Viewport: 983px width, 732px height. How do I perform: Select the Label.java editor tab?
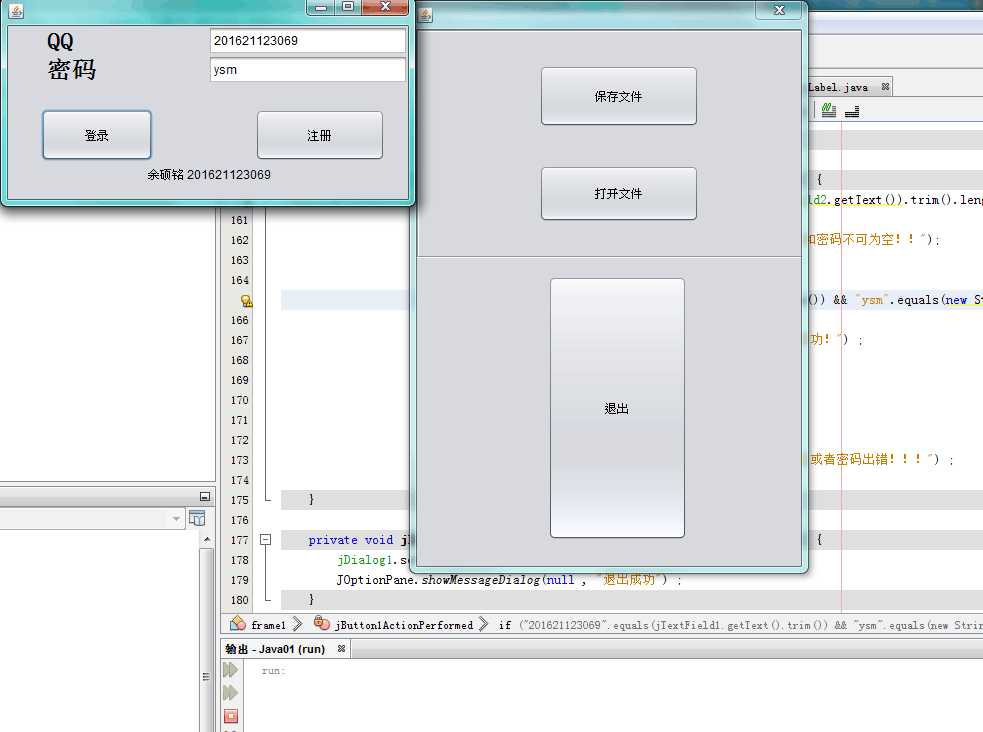pyautogui.click(x=838, y=87)
